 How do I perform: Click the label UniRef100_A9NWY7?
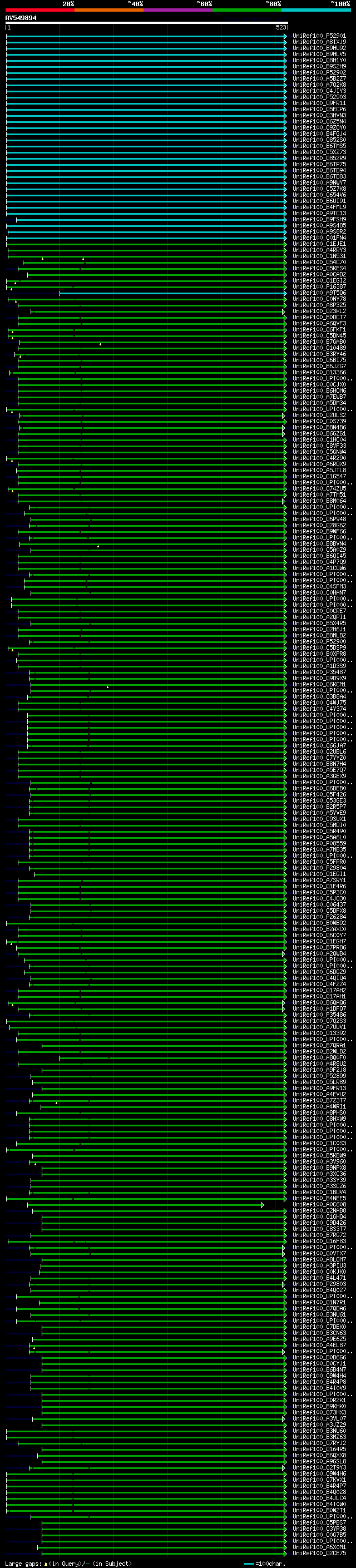coord(319,182)
